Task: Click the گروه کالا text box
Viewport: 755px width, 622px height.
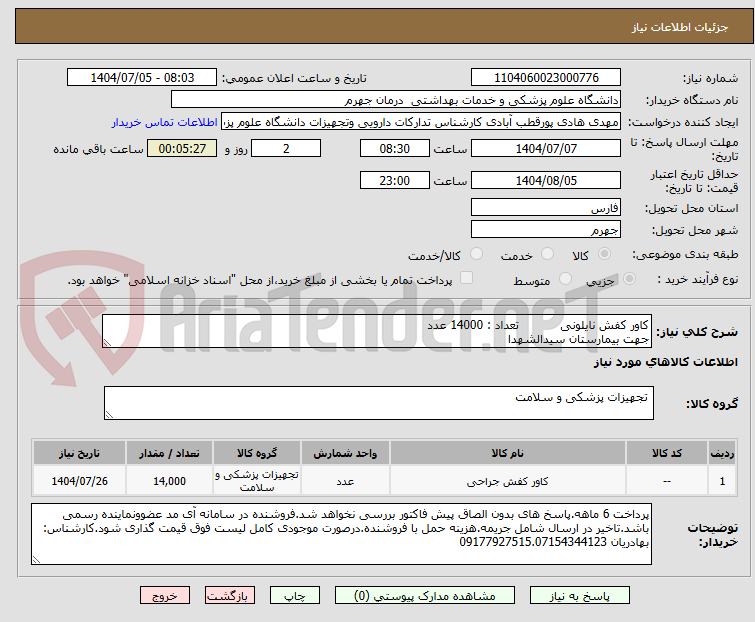Action: tap(379, 403)
